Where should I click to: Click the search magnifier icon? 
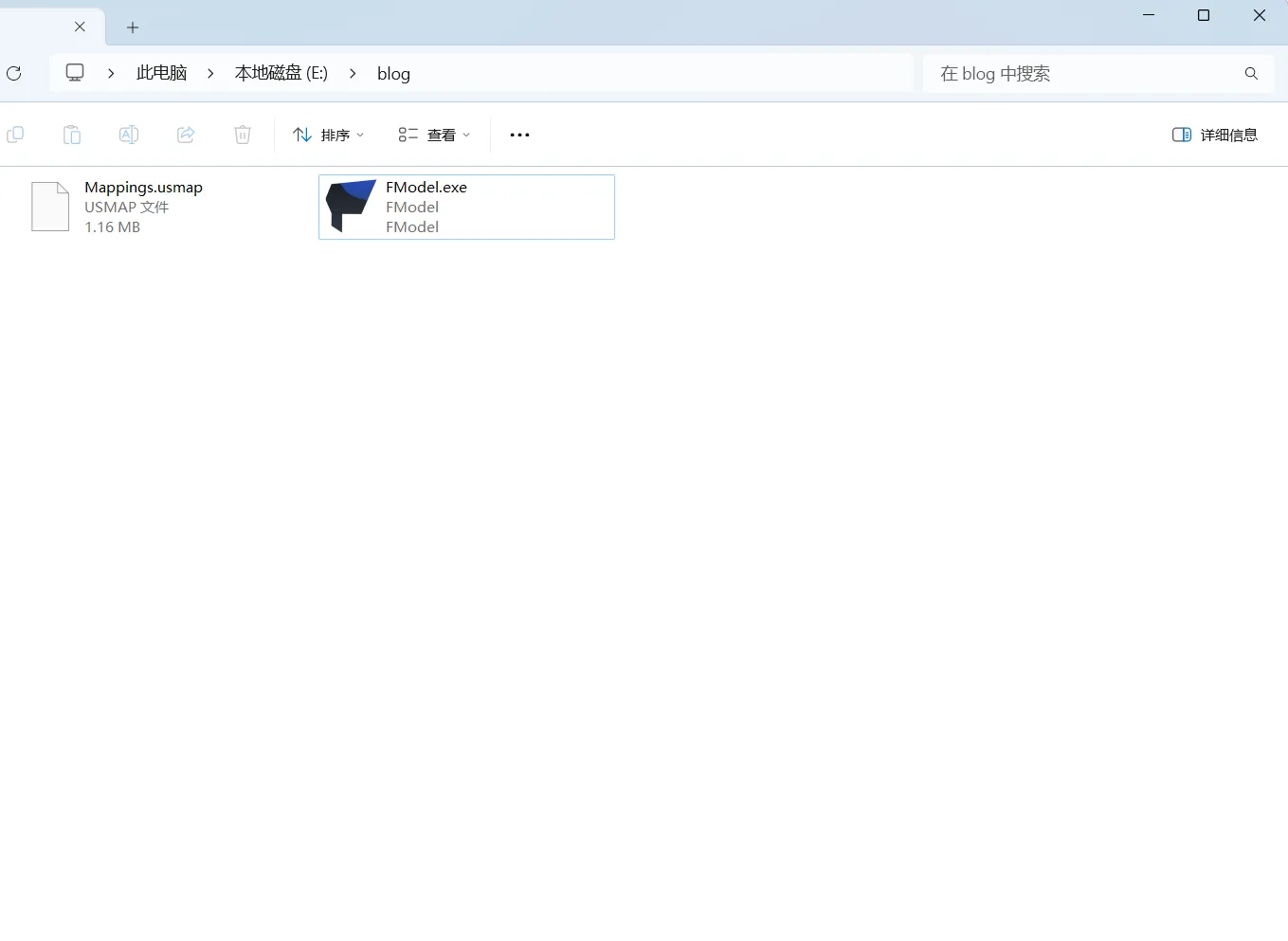pos(1251,73)
